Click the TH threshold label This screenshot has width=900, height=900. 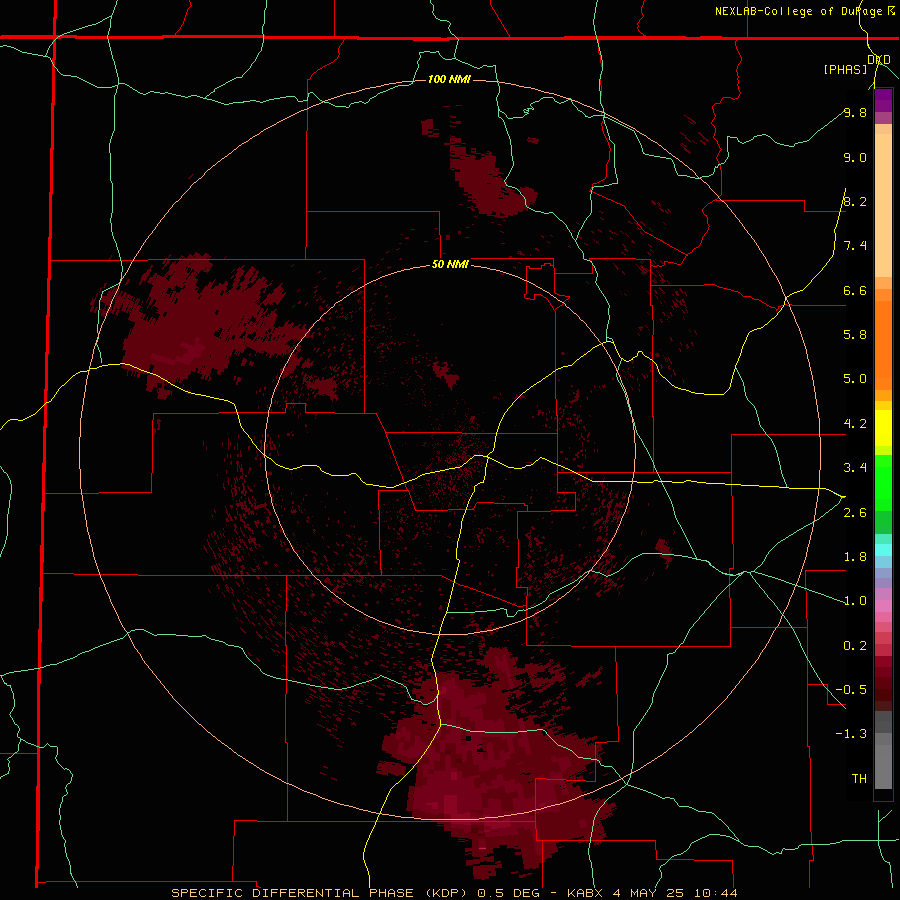click(859, 778)
